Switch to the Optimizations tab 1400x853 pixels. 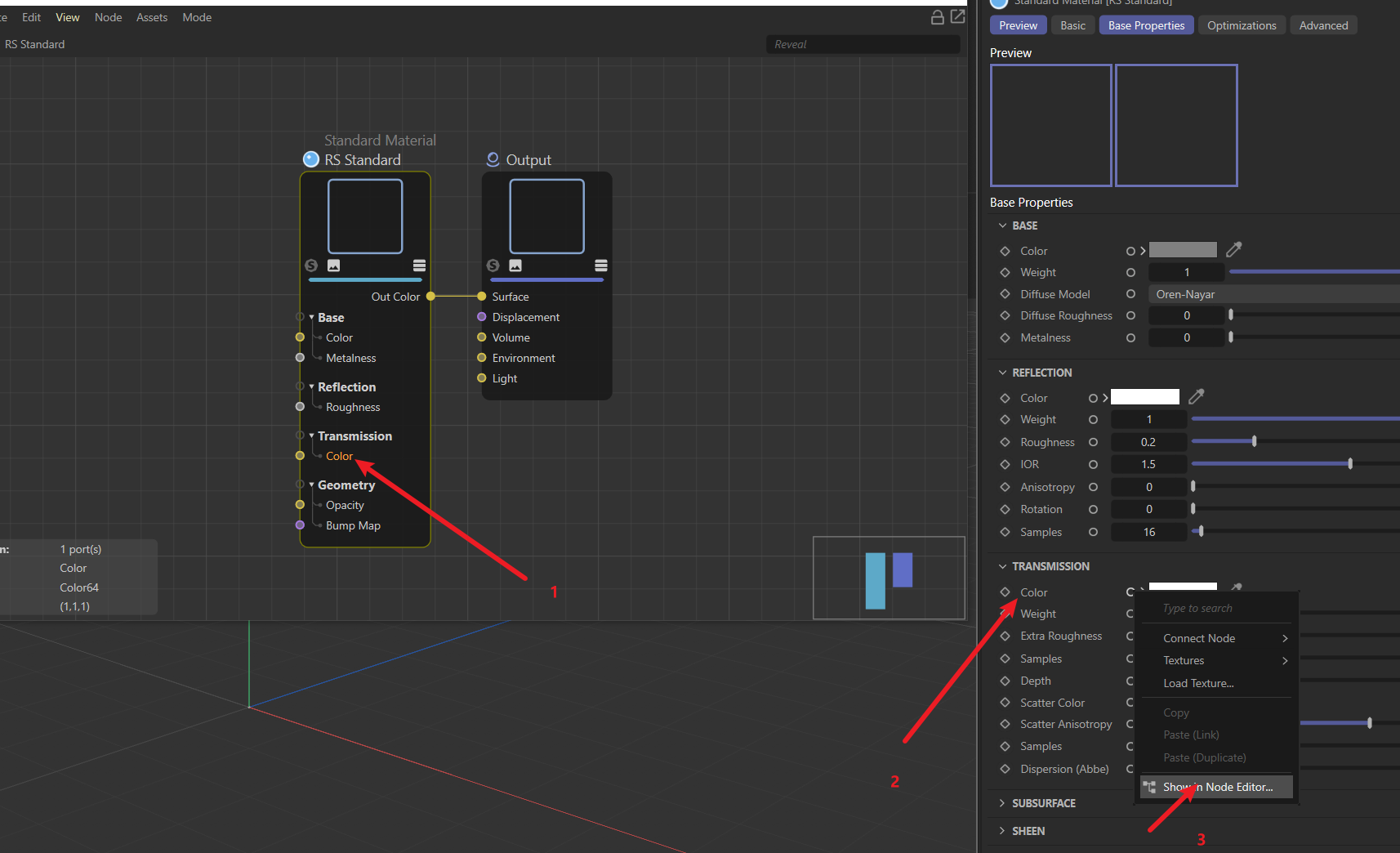click(1242, 25)
